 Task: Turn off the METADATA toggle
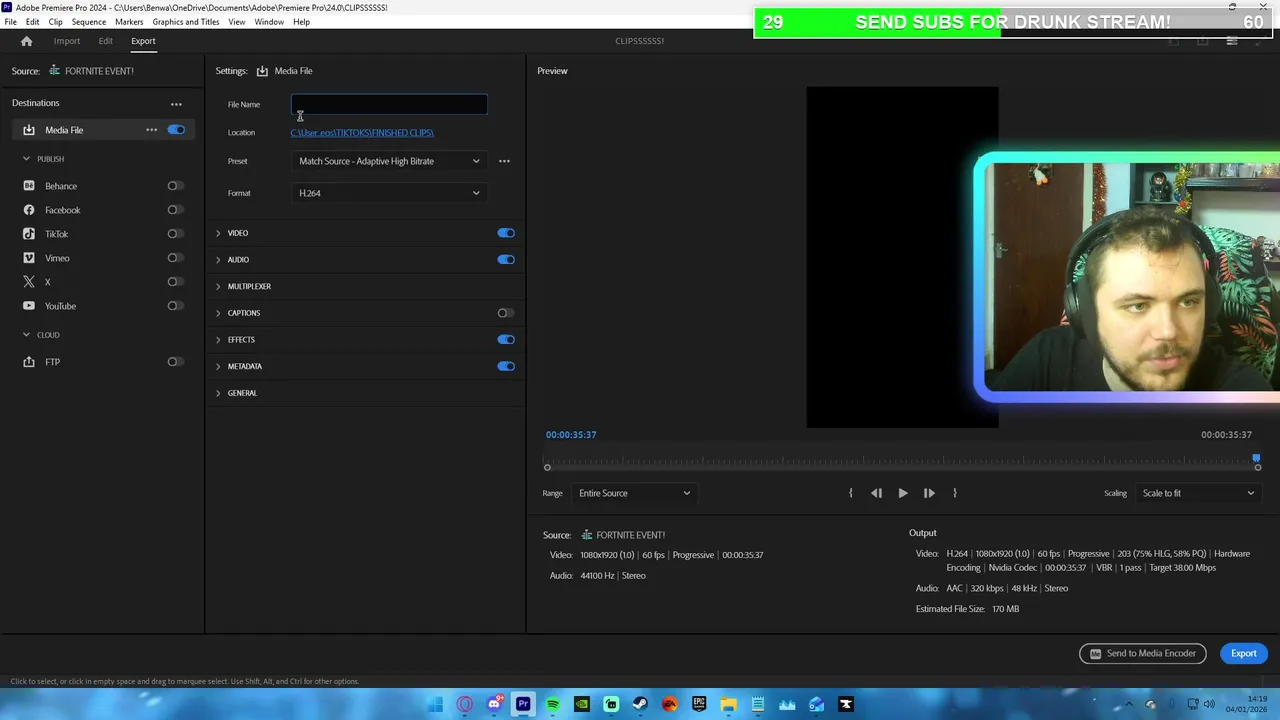click(x=506, y=366)
